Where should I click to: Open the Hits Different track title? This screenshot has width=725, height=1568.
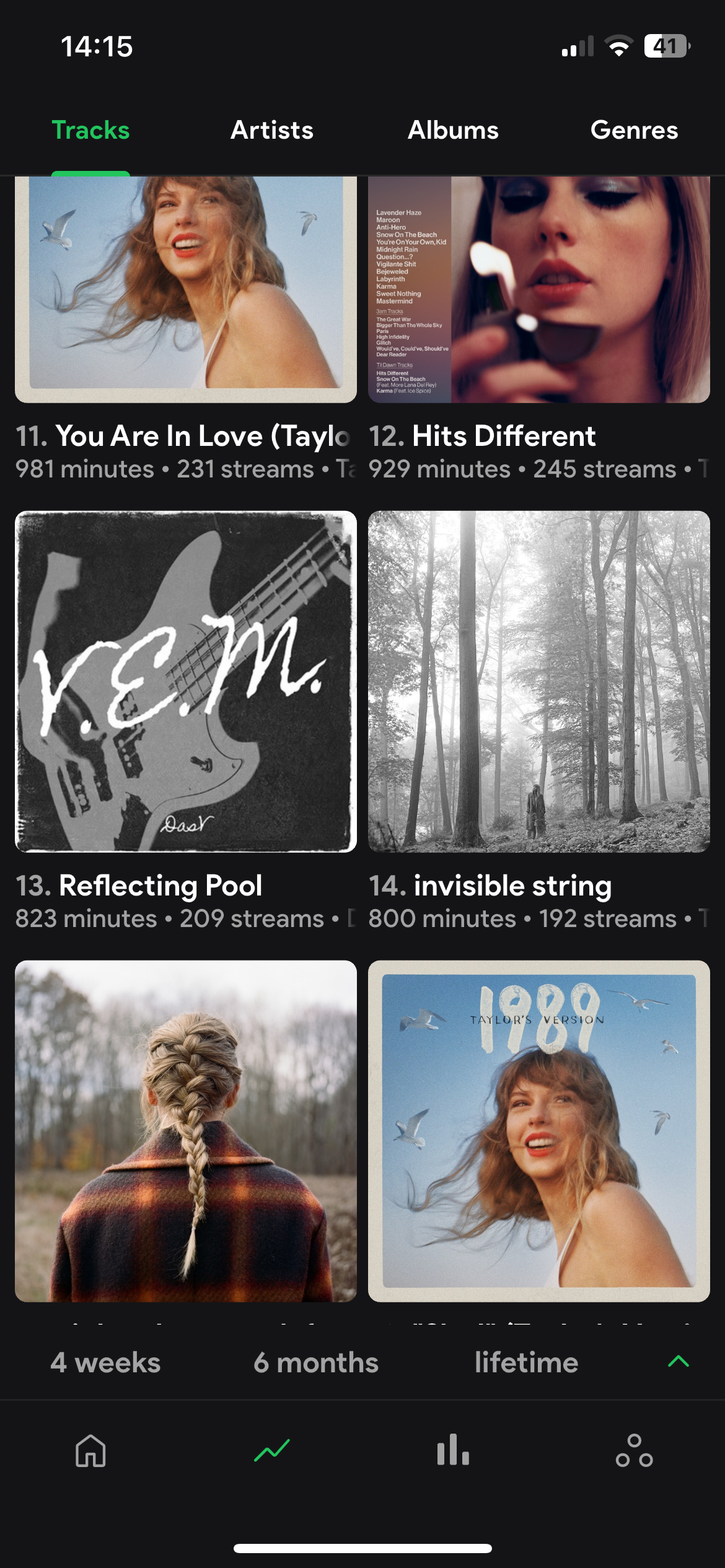pyautogui.click(x=503, y=437)
